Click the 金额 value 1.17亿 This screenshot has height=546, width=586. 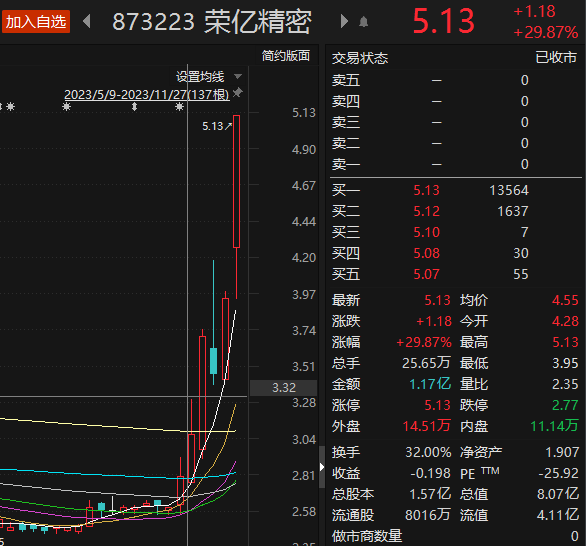(430, 384)
